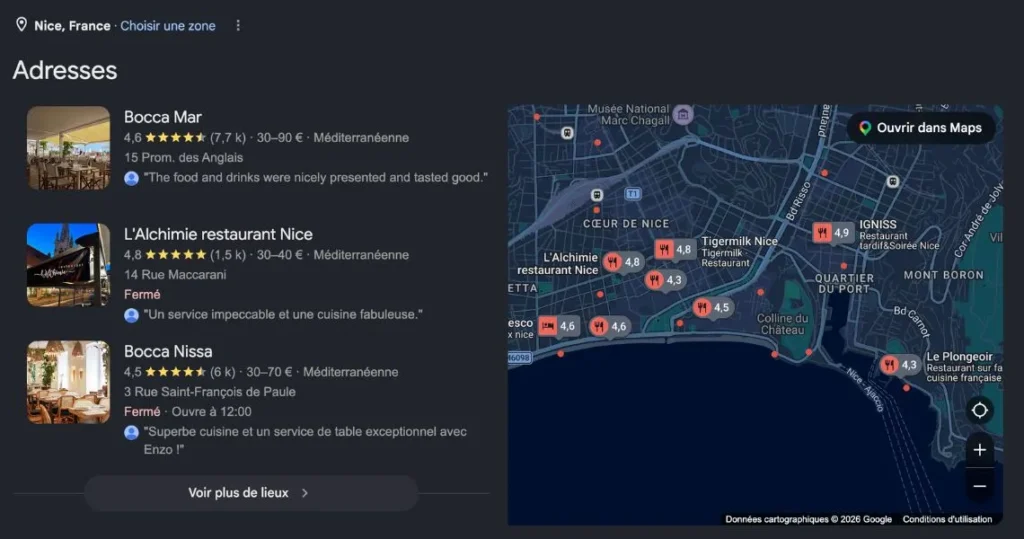Click the L'Alchimie restaurant photo thumbnail

(69, 265)
